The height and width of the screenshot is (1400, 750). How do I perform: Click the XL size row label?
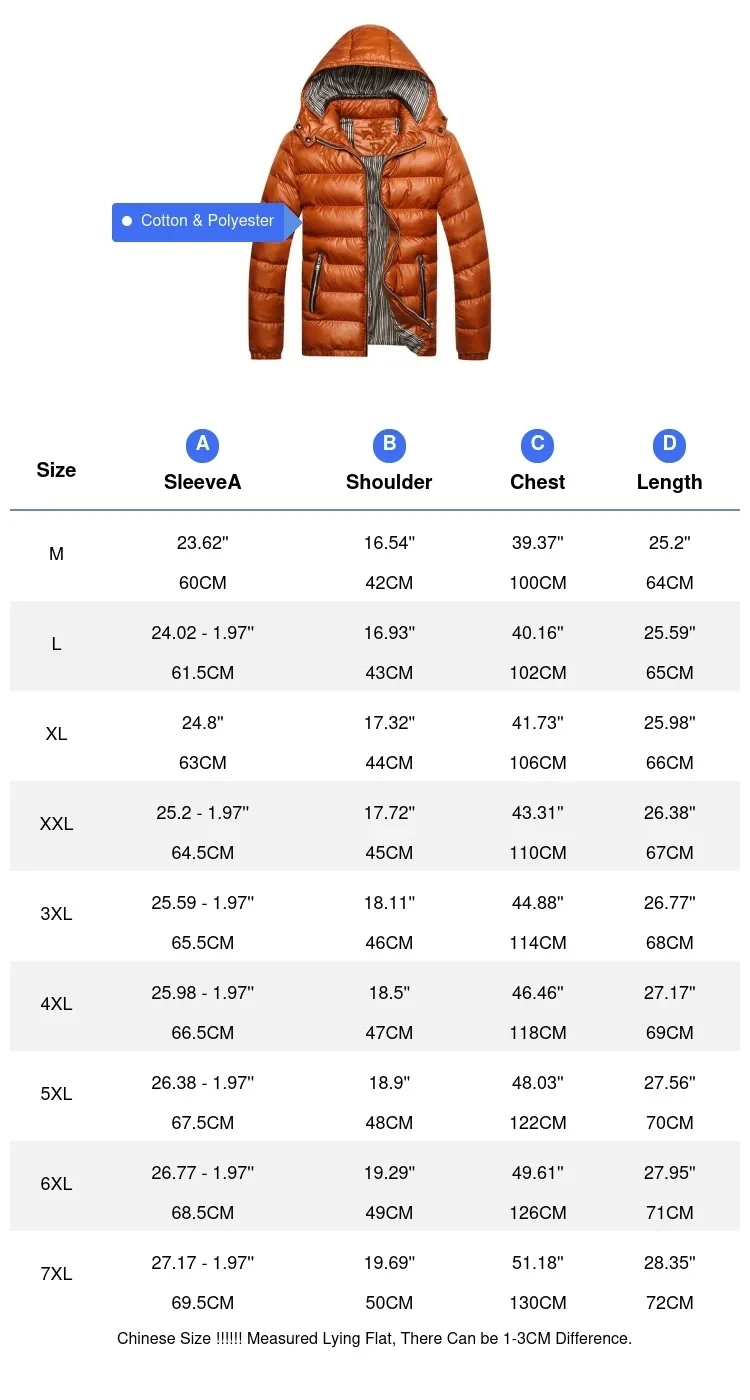56,734
